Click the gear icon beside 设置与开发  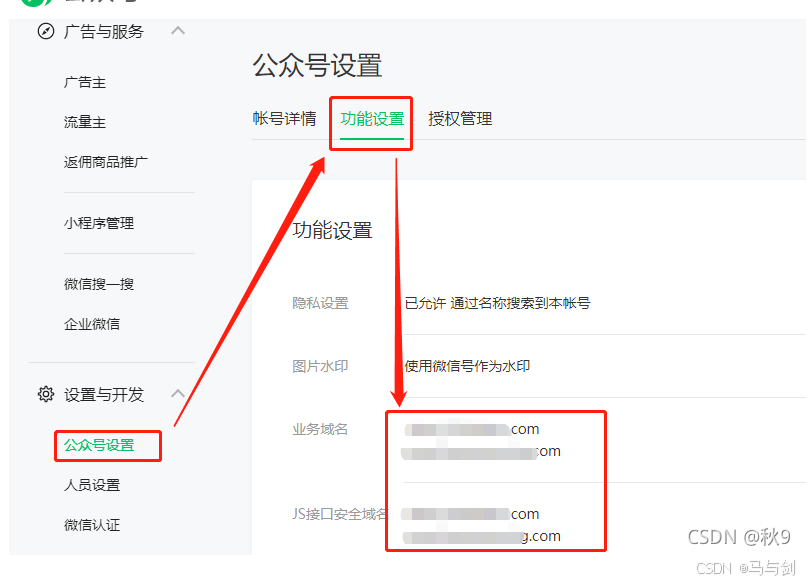point(46,394)
